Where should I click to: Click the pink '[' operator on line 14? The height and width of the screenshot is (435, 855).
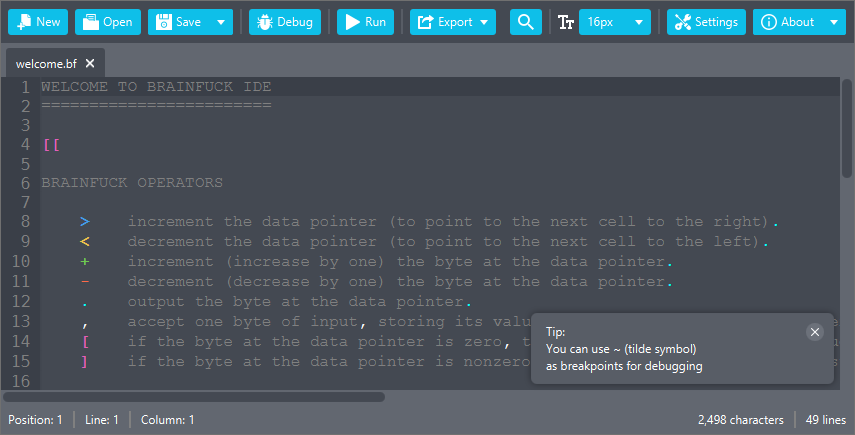85,342
